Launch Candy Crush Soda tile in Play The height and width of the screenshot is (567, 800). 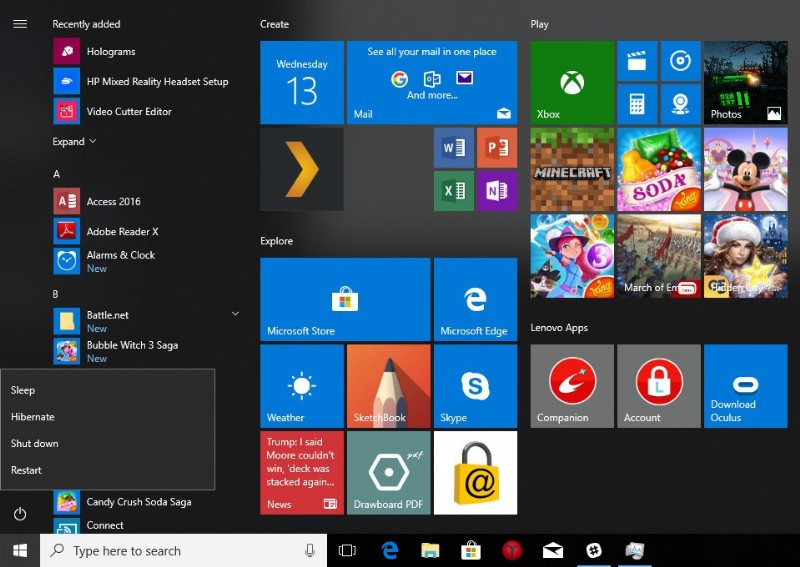pyautogui.click(x=659, y=169)
